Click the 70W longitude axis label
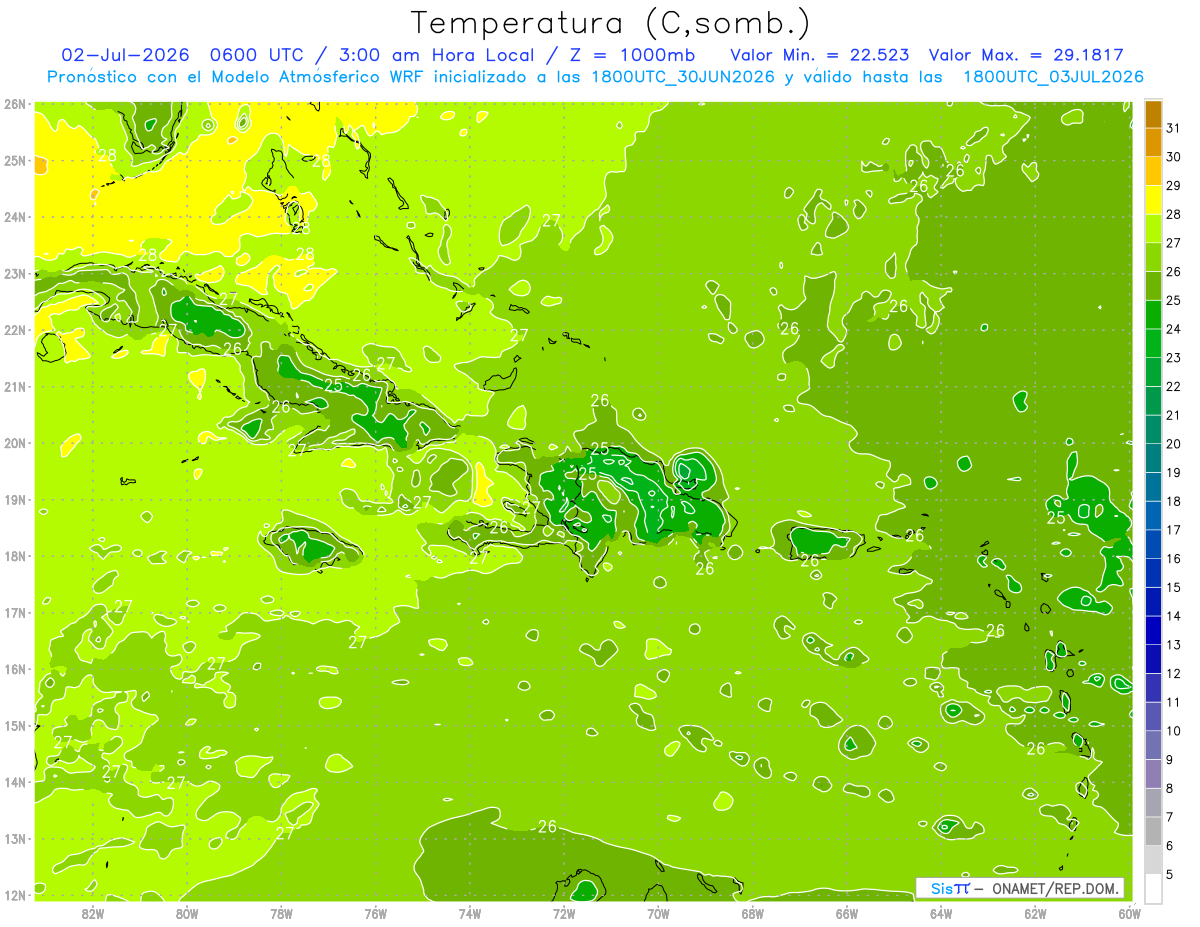1200x927 pixels. click(x=658, y=913)
